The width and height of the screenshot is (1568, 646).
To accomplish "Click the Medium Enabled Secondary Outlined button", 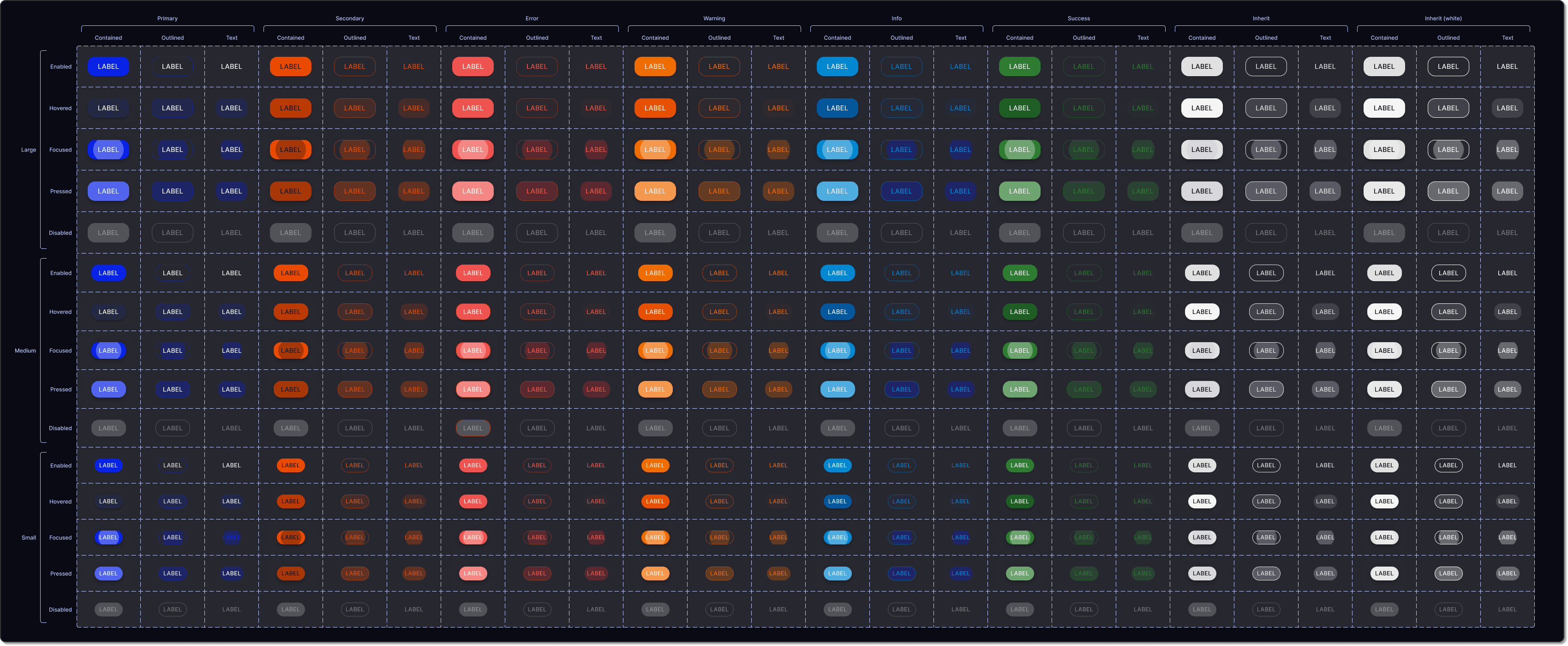I will tap(355, 273).
